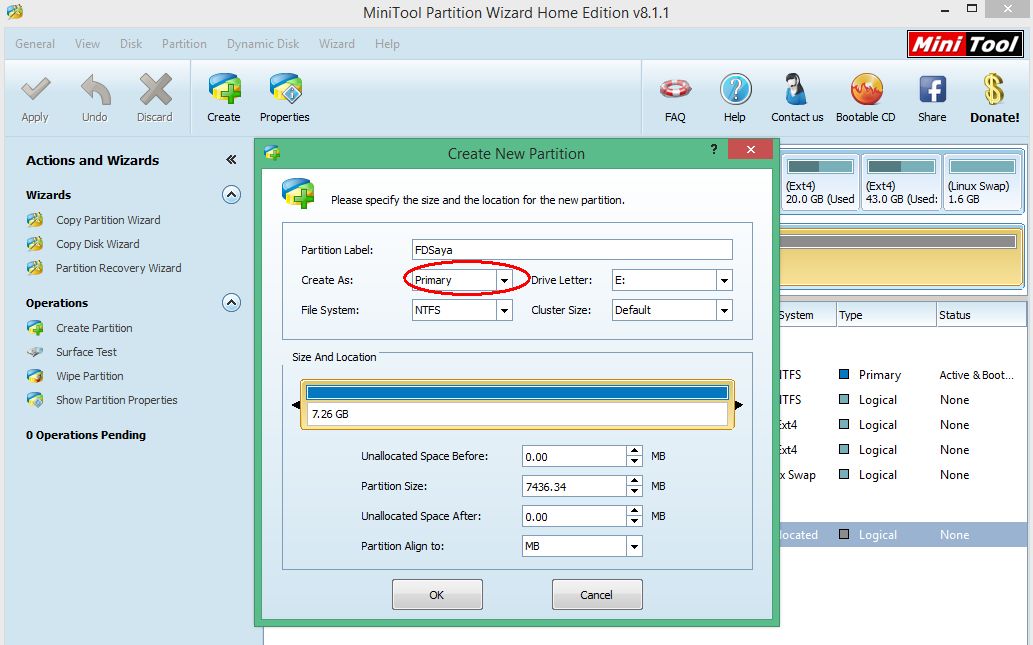
Task: Click the Discard X icon
Action: pyautogui.click(x=155, y=91)
